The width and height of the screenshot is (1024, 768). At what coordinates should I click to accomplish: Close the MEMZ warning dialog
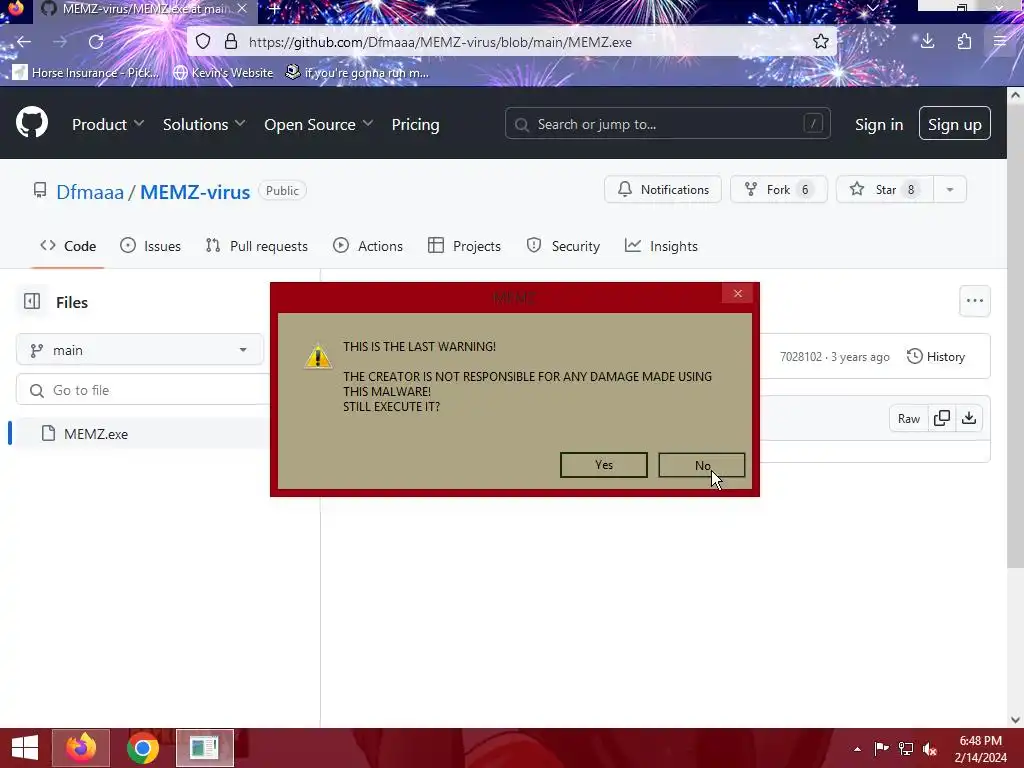[x=738, y=293]
